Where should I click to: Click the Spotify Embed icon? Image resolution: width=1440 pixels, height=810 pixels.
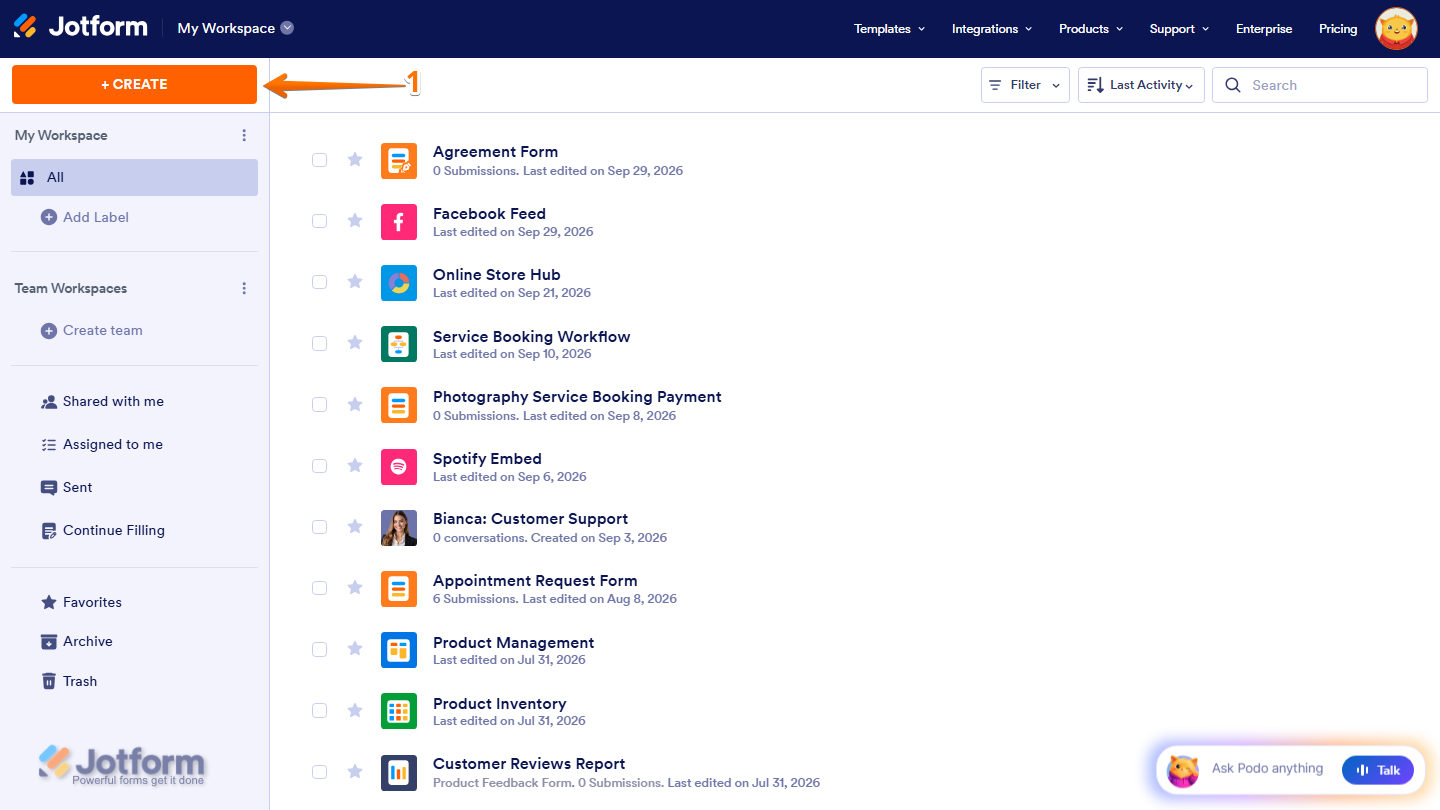399,467
